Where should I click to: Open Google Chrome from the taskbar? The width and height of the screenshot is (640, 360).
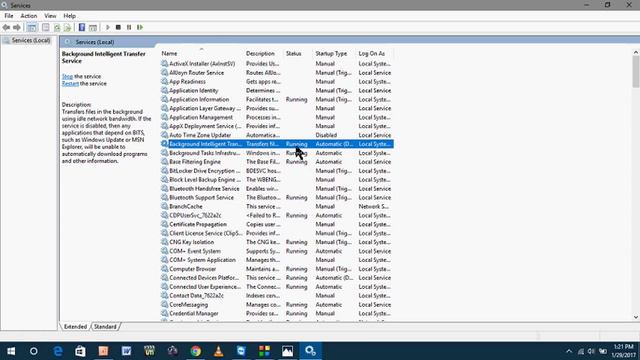[196, 351]
